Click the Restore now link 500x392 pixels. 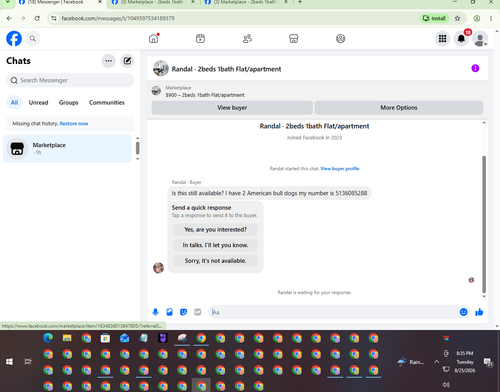tap(74, 124)
